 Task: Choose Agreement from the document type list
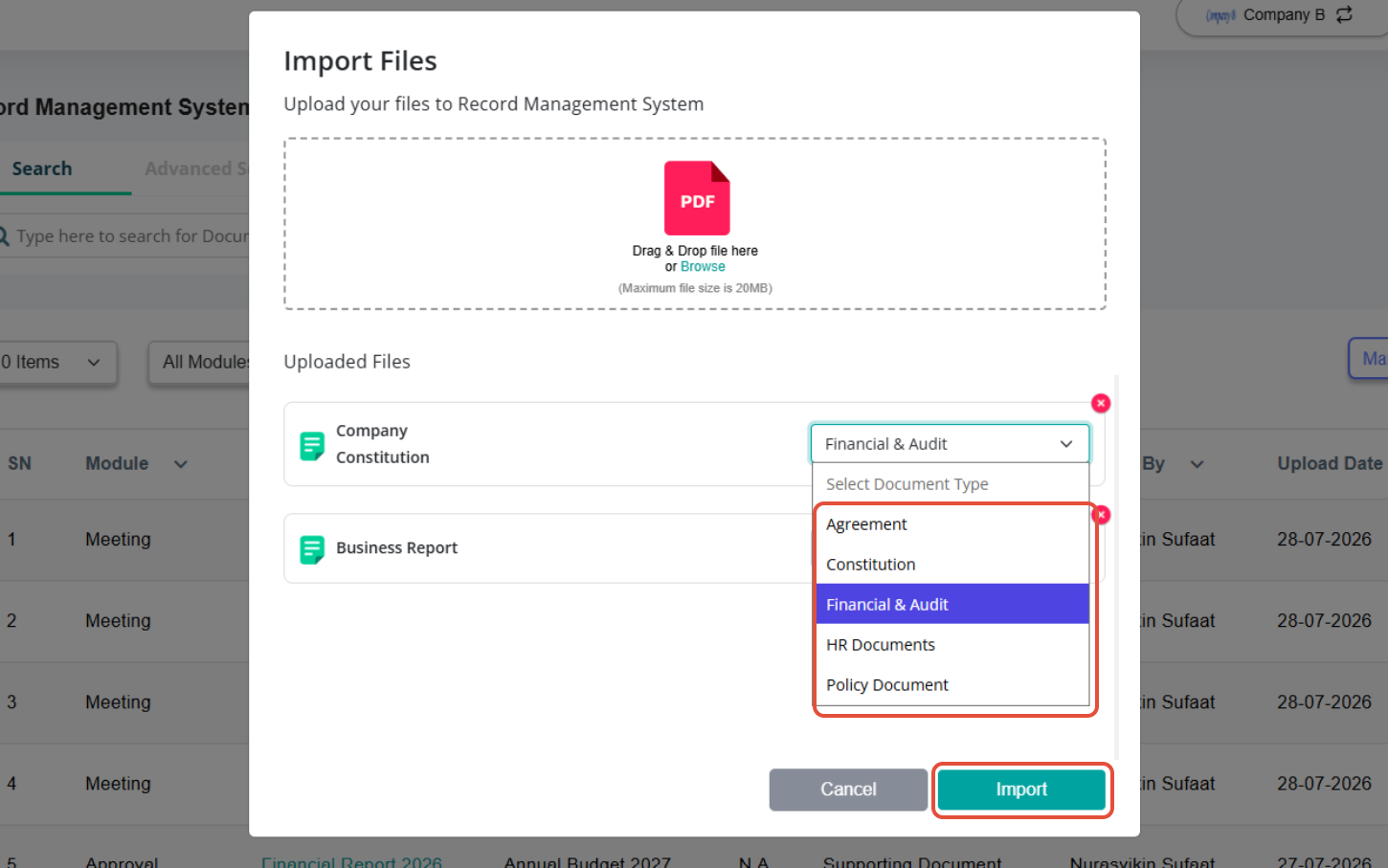(952, 524)
